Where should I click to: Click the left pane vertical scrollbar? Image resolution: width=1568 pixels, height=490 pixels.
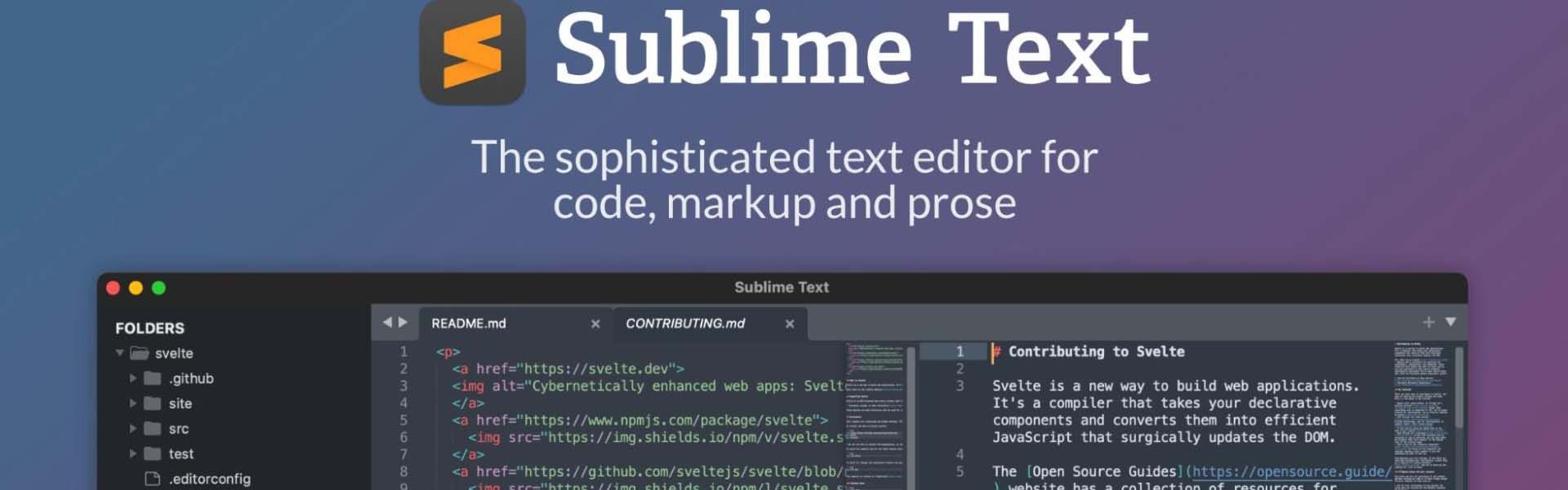911,416
